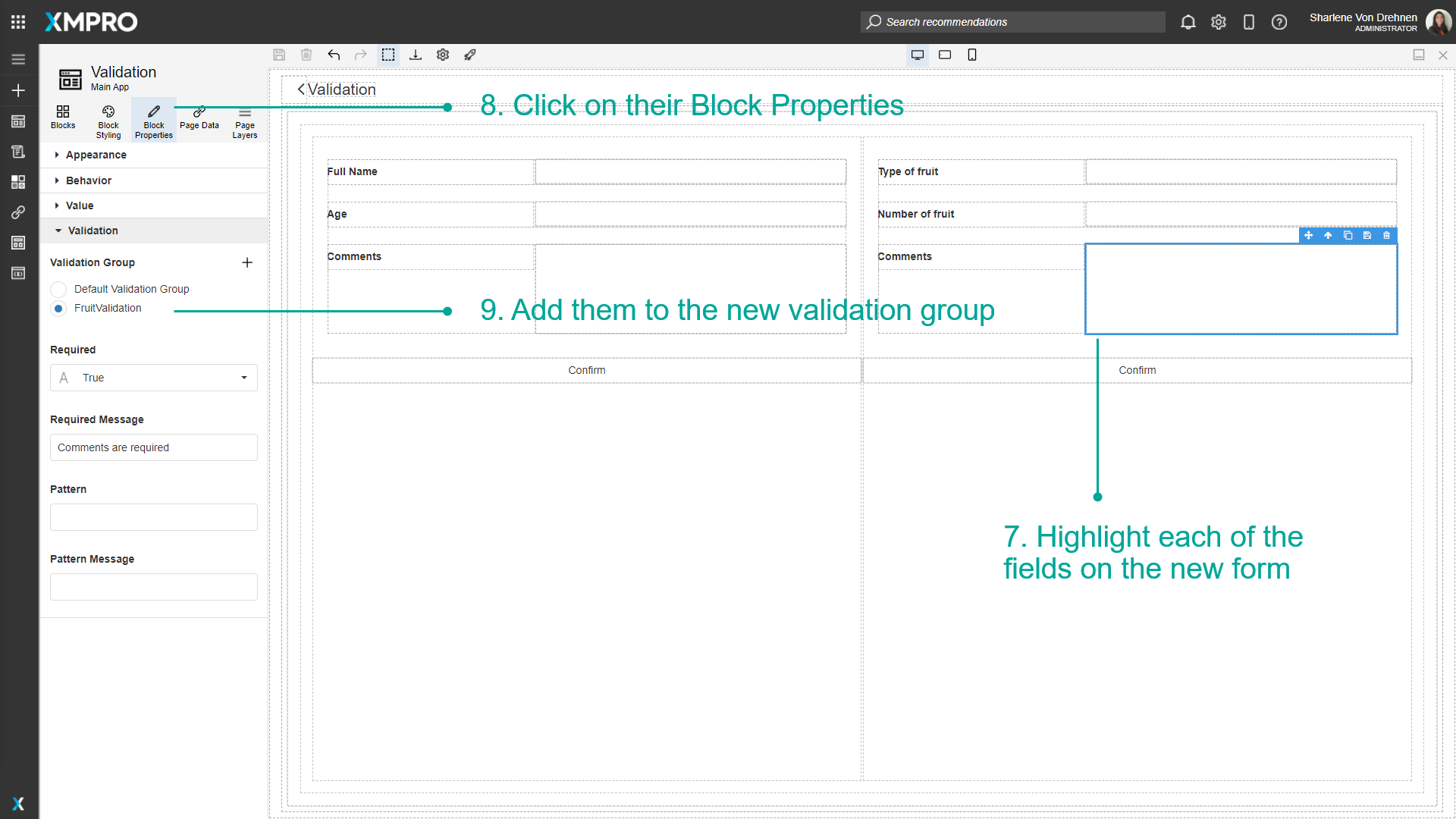Viewport: 1456px width, 819px height.
Task: Click the Confirm button on the form
Action: (586, 370)
